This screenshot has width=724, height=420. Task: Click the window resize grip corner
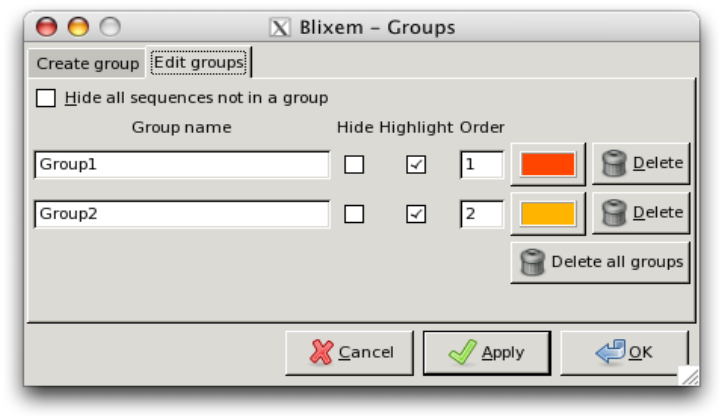point(689,376)
